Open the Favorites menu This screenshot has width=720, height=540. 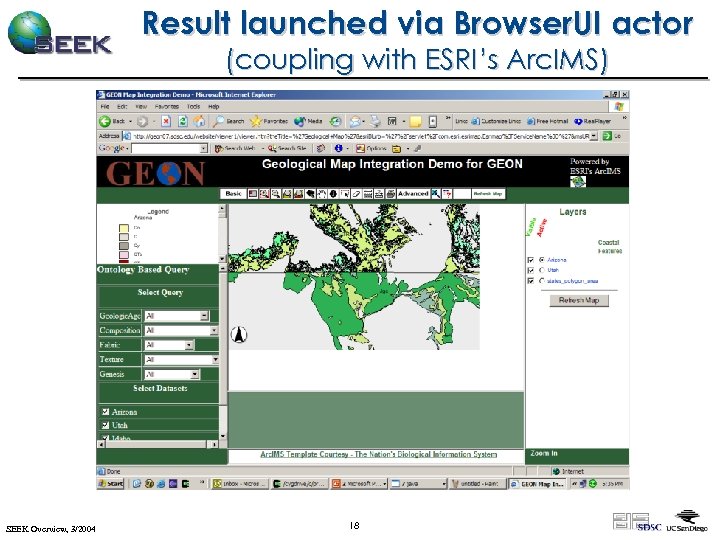coord(167,107)
